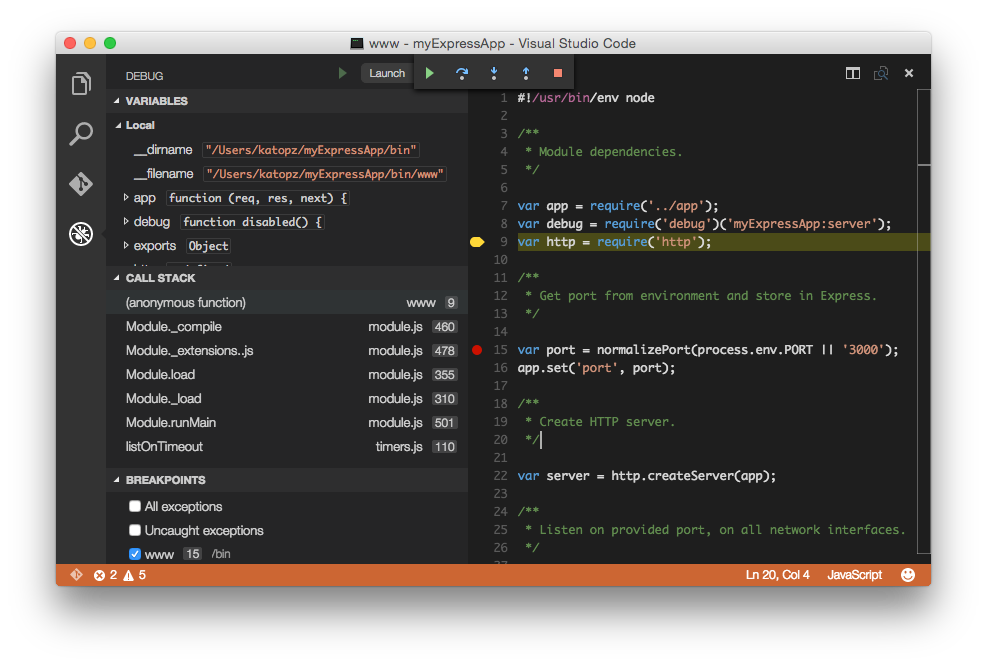Click the 460 line badge of Module._compile
Image resolution: width=987 pixels, height=666 pixels.
click(444, 327)
